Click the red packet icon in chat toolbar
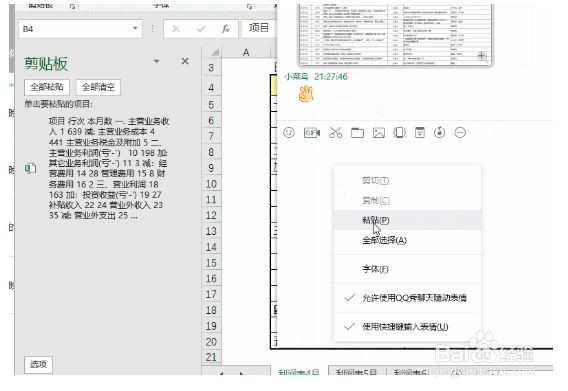The width and height of the screenshot is (568, 391). point(419,133)
